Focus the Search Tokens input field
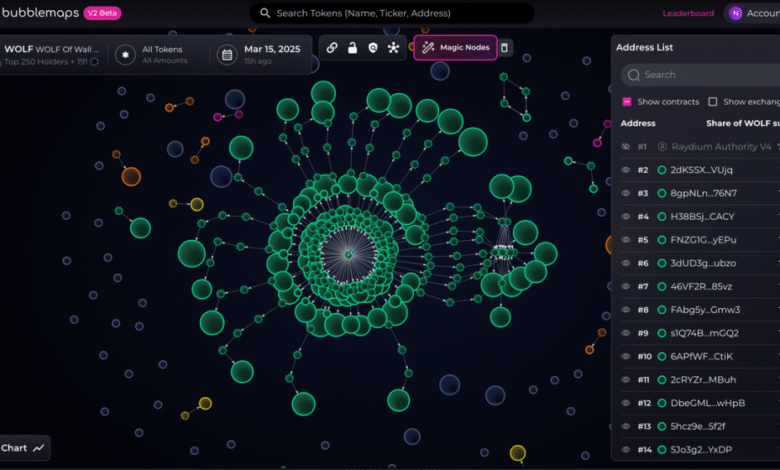This screenshot has width=780, height=470. pyautogui.click(x=392, y=13)
